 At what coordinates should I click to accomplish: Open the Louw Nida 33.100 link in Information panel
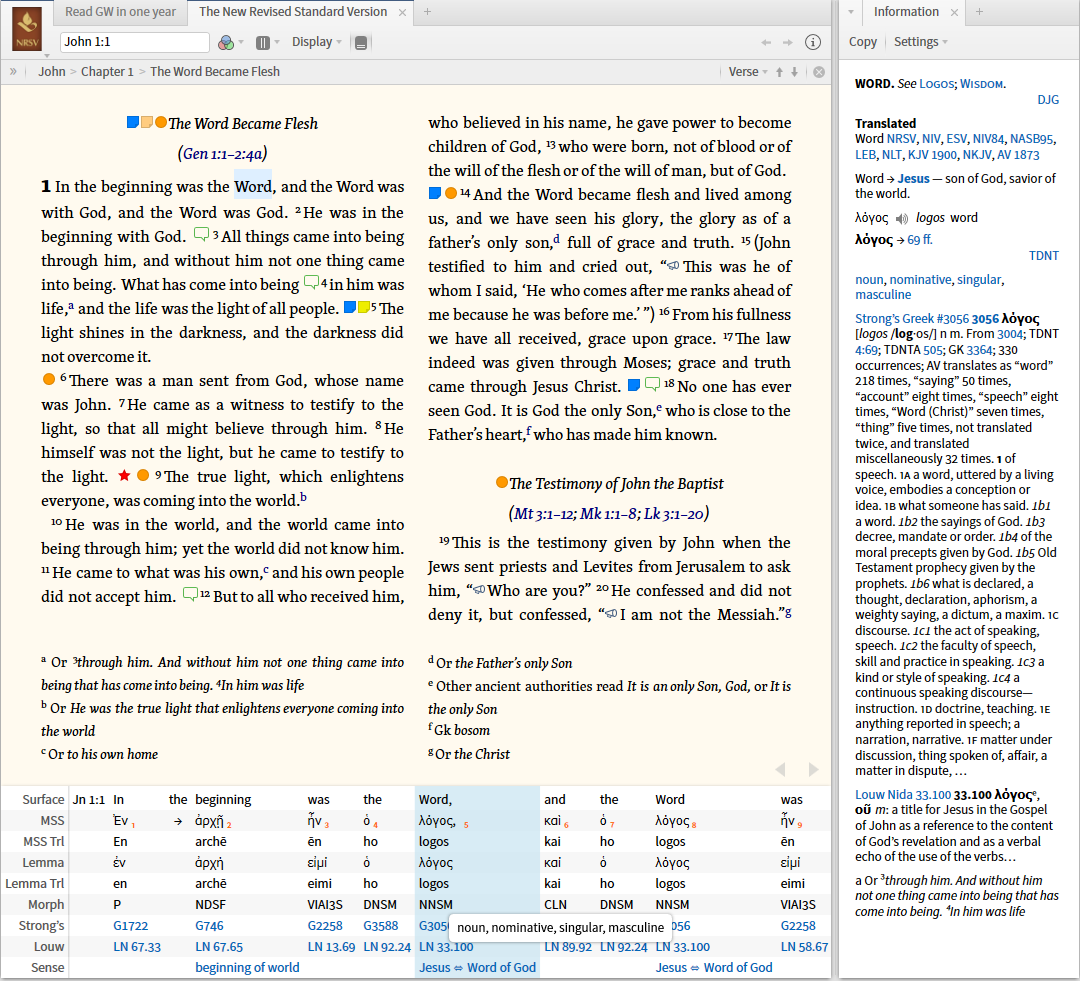pyautogui.click(x=903, y=794)
